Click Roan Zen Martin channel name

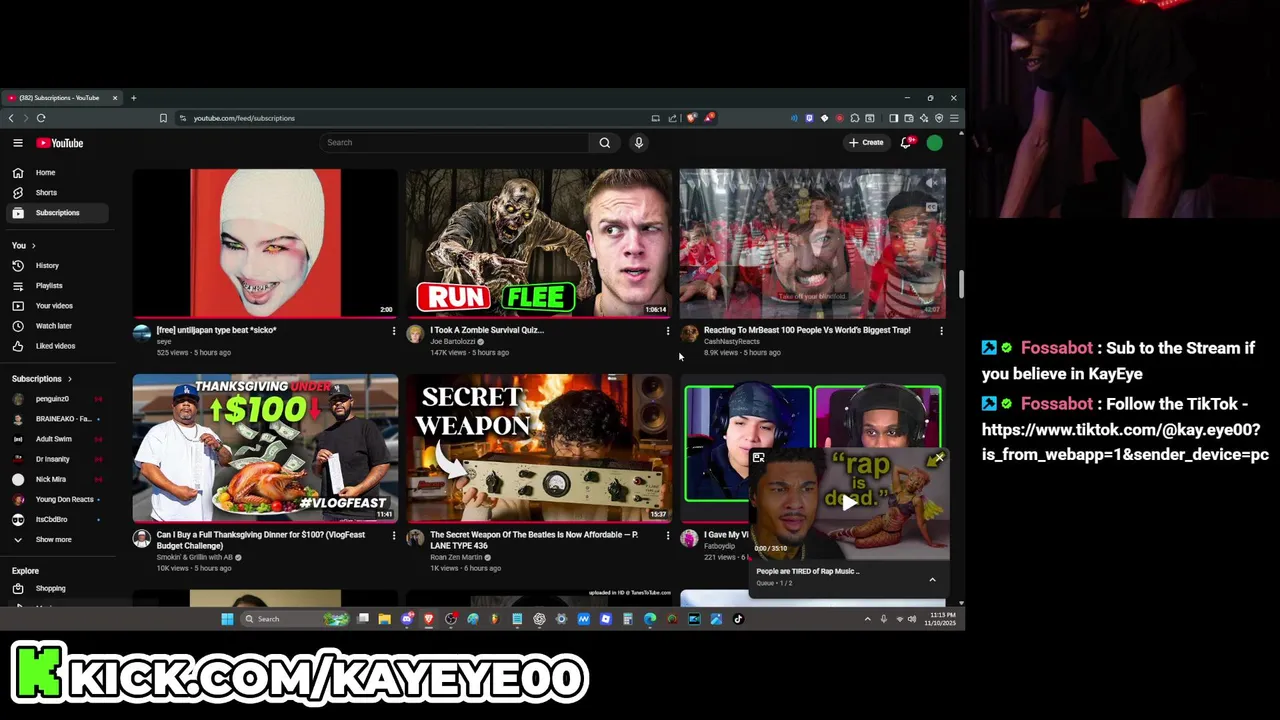(455, 557)
